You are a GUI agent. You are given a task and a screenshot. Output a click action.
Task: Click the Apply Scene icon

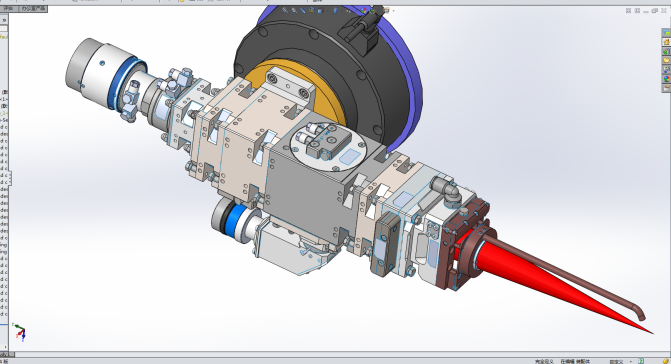372,10
